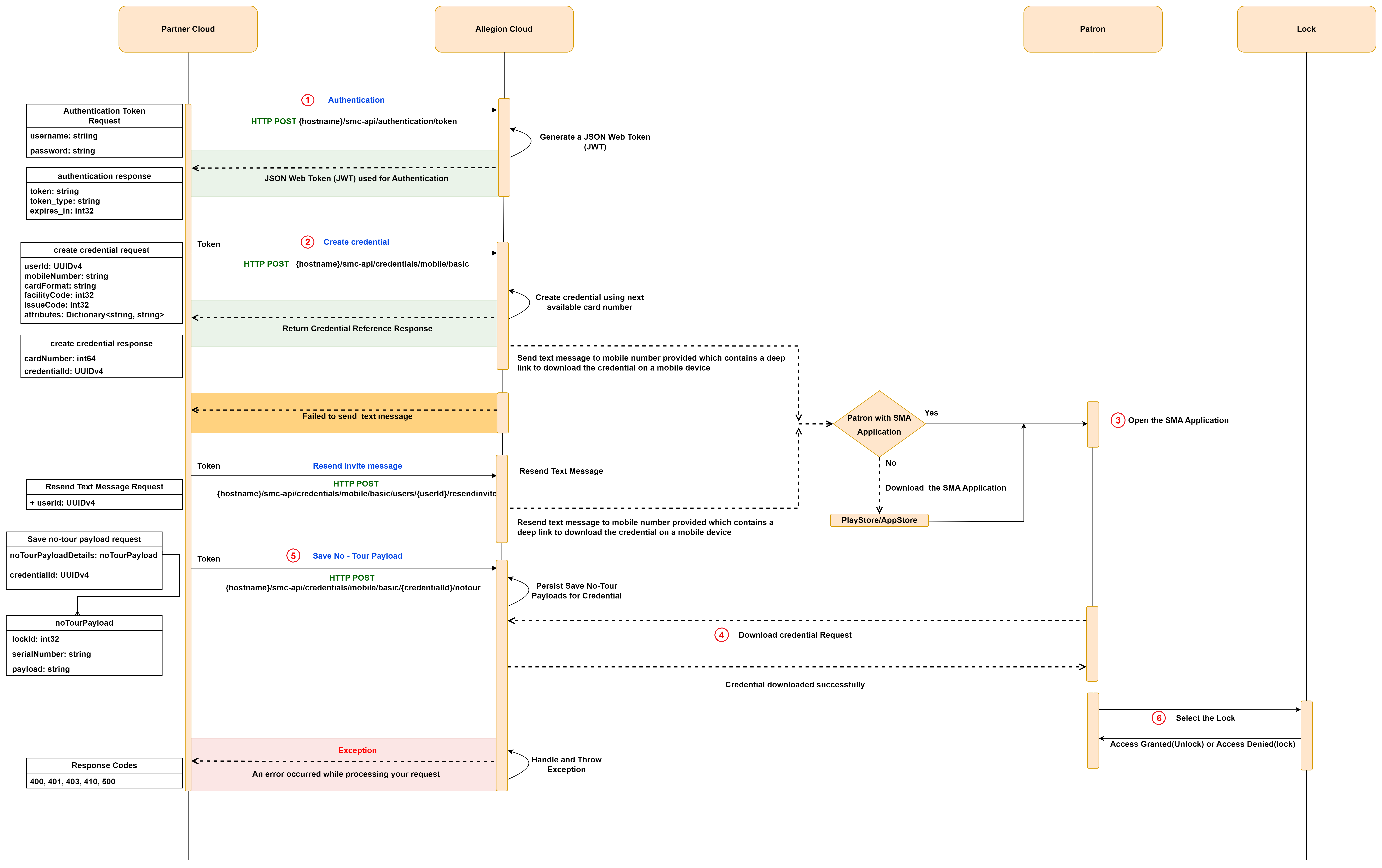Viewport: 1382px width, 868px height.
Task: Select the Lock participant box
Action: [1306, 29]
